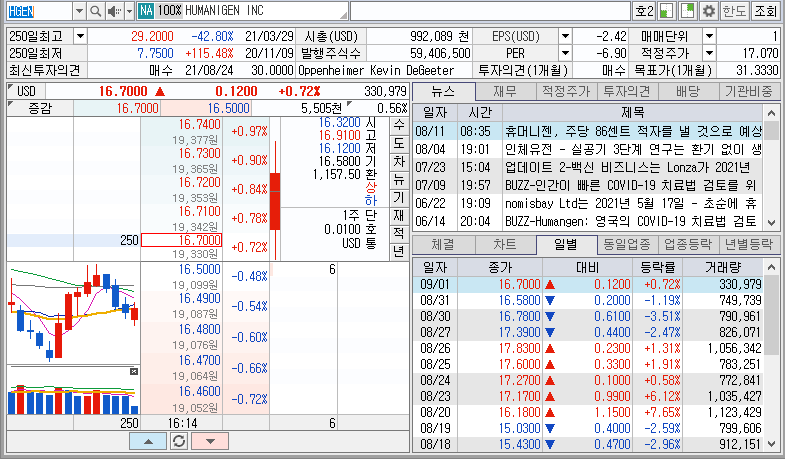
Task: Close the mini volume chart via X icon
Action: click(134, 371)
